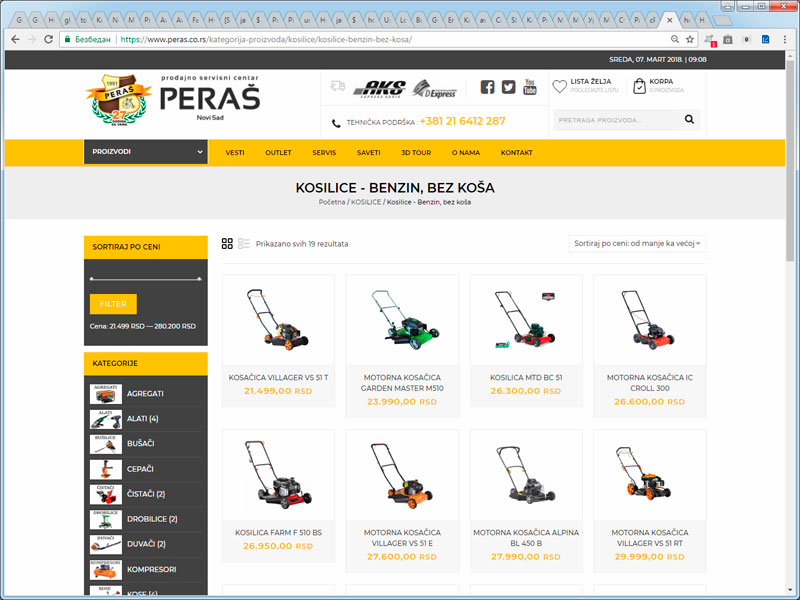Open the DROBILICE (2) category
Image resolution: width=800 pixels, height=600 pixels.
pyautogui.click(x=152, y=519)
